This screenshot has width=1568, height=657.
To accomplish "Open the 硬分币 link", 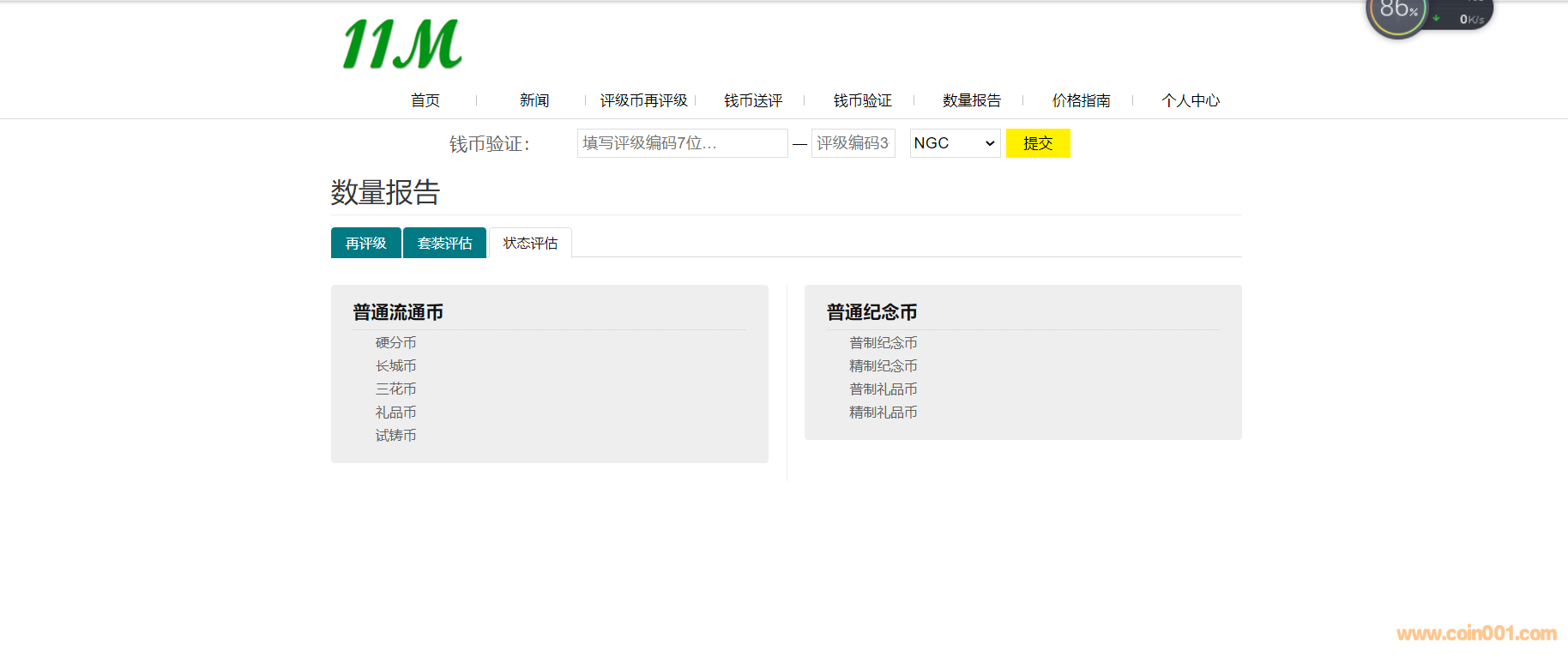I will (395, 343).
